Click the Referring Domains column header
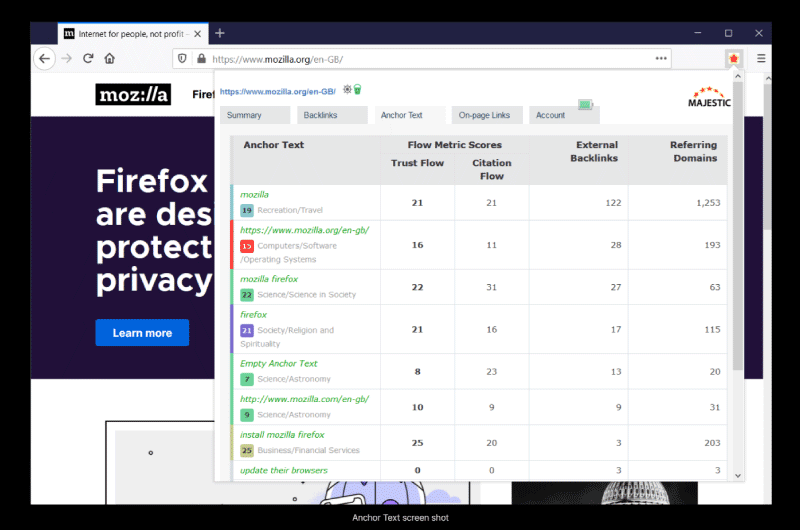 [693, 152]
